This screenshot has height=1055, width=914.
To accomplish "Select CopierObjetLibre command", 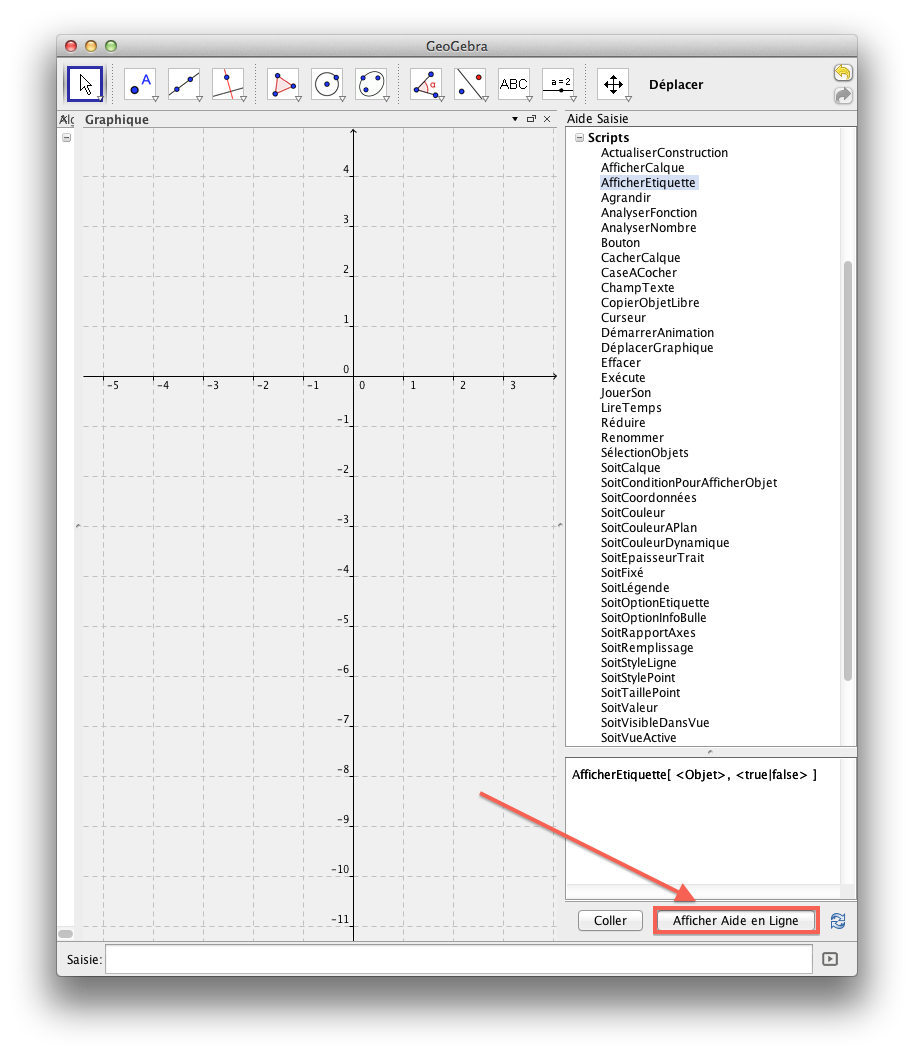I will 650,303.
